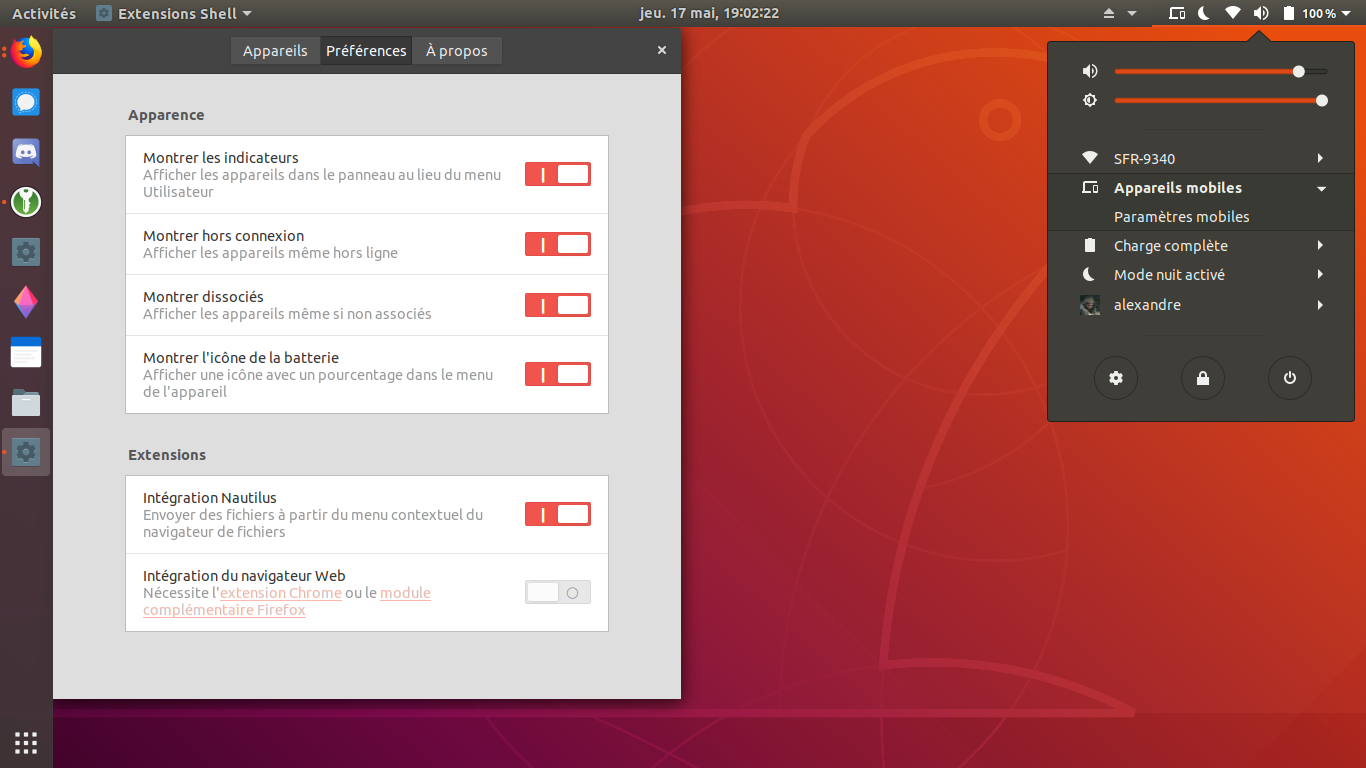Click the power off button in system menu
1366x768 pixels.
pyautogui.click(x=1290, y=378)
